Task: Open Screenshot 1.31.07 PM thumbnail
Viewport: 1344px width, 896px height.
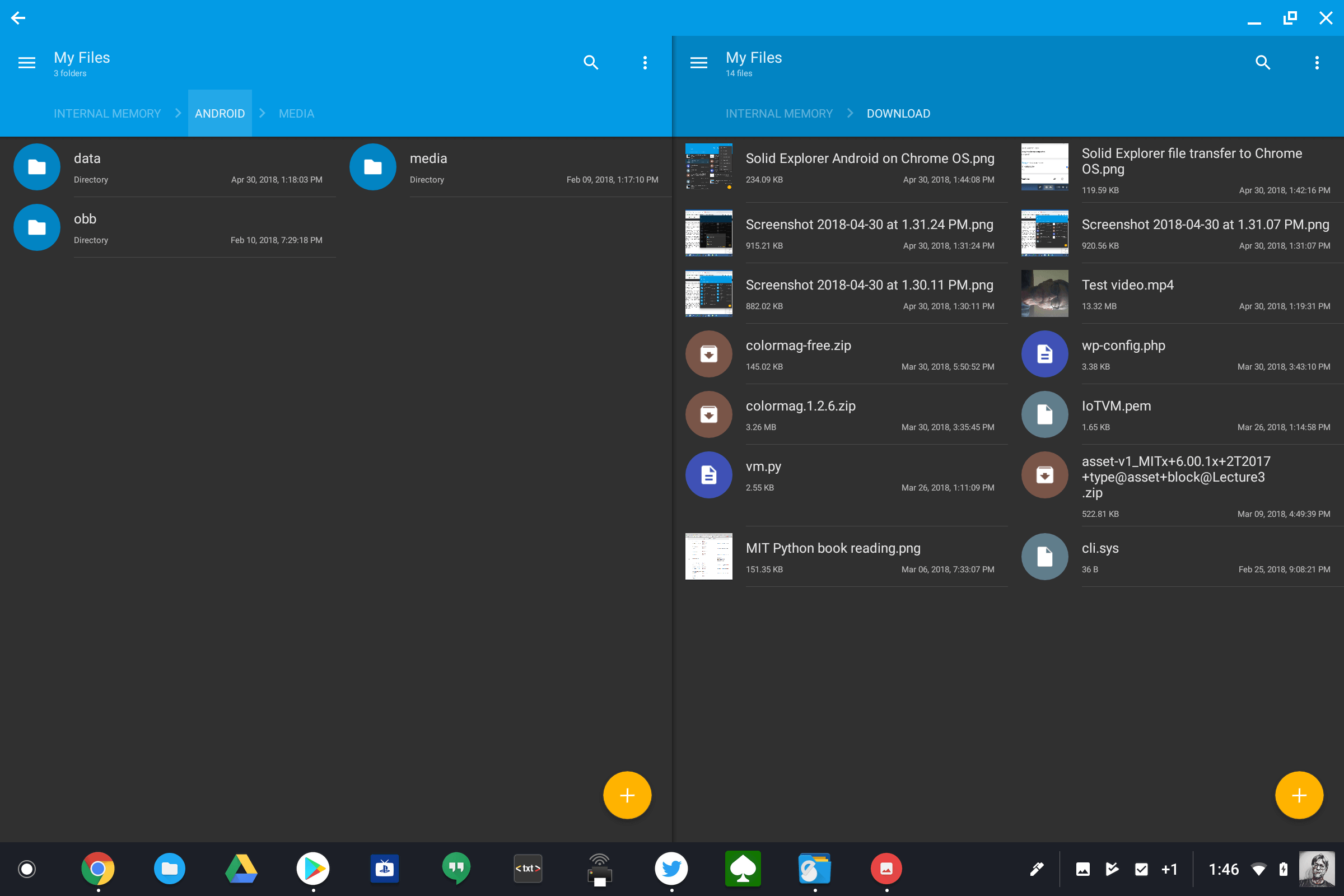Action: tap(1045, 233)
